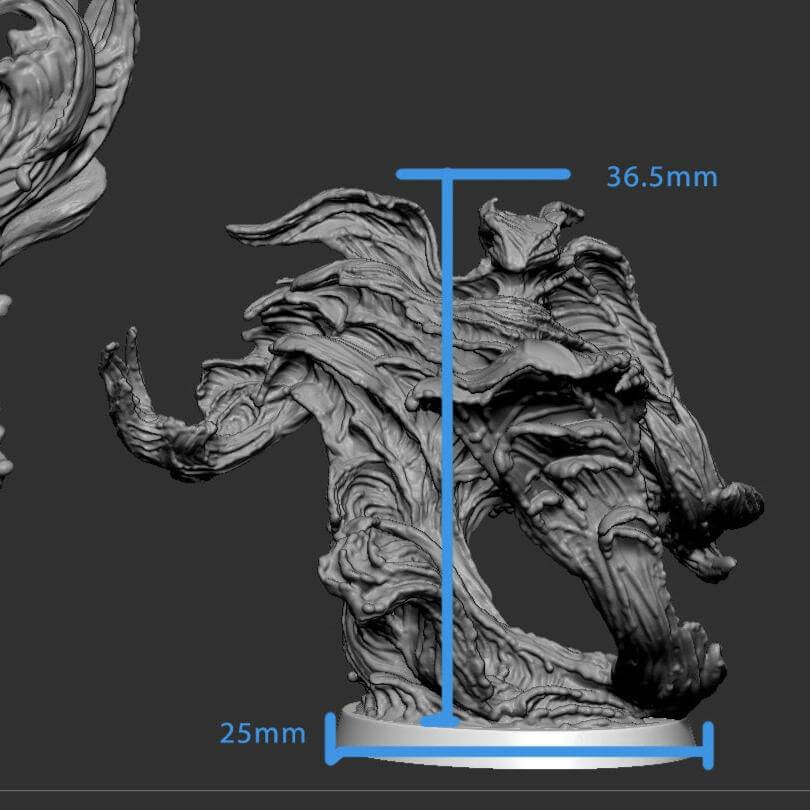Click the top cap of the height marker

[x=483, y=174]
